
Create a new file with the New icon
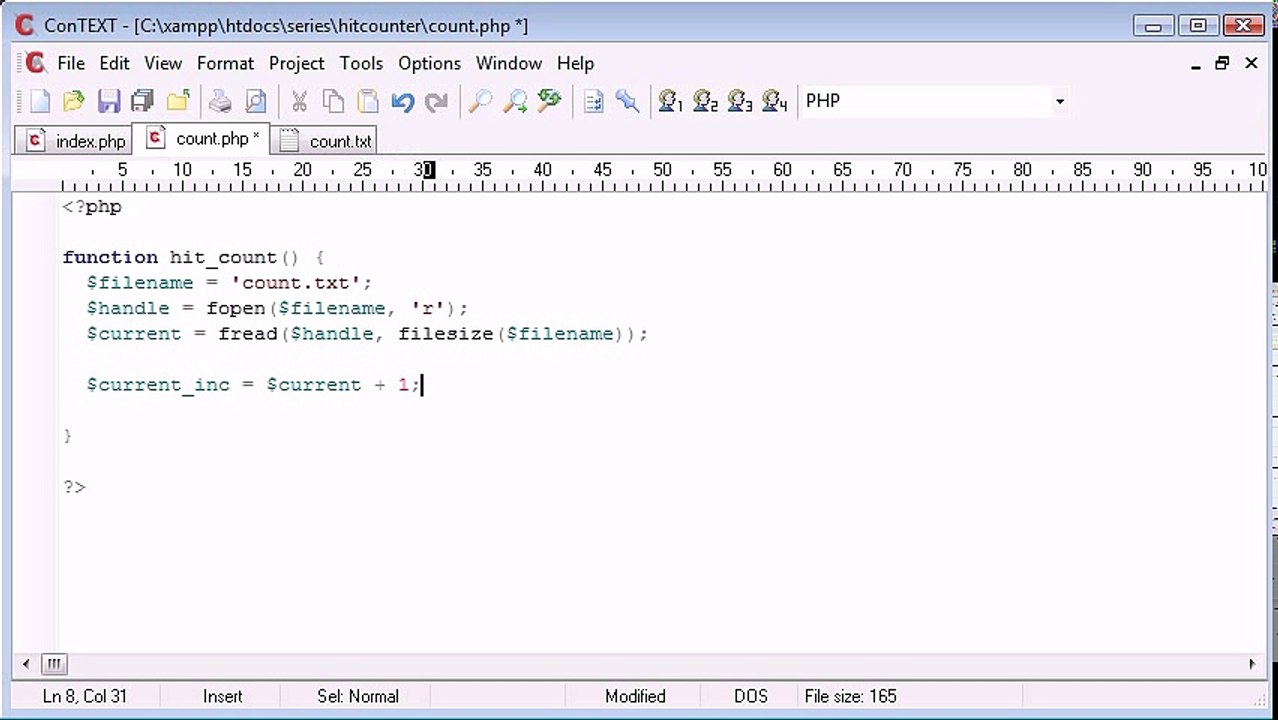[40, 101]
